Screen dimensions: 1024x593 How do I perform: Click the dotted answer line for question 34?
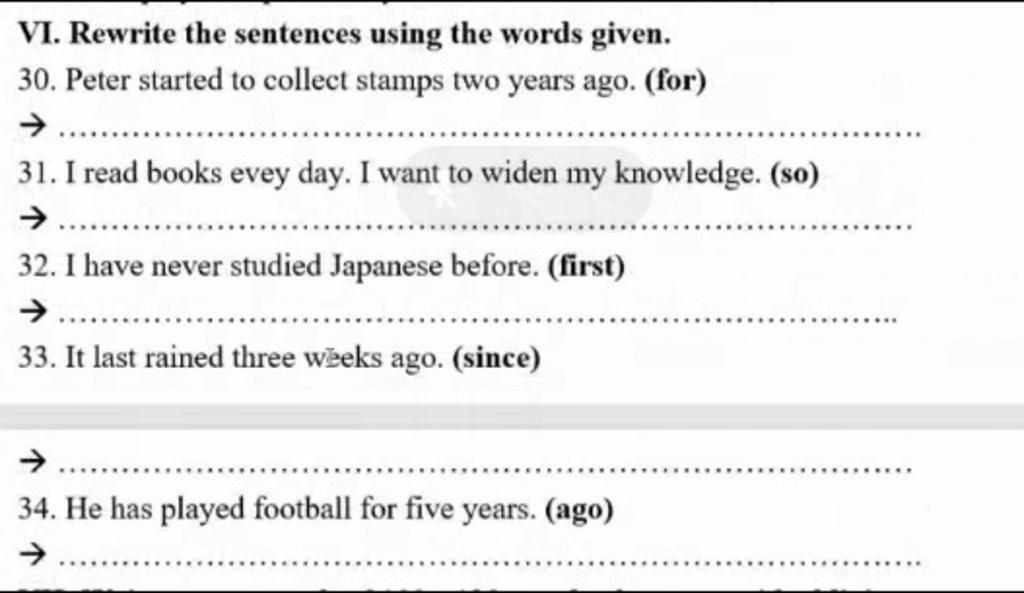[490, 561]
